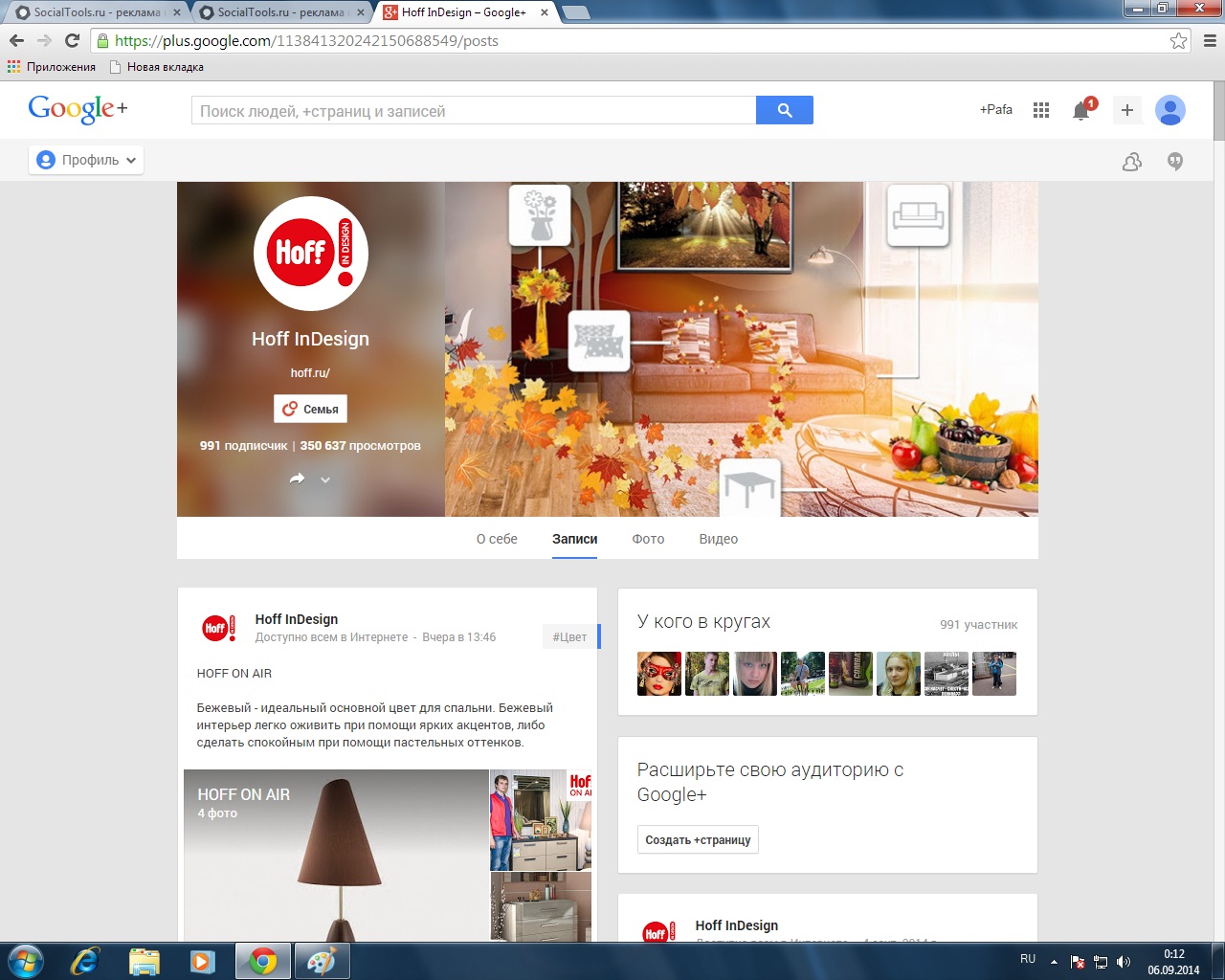The image size is (1225, 980).
Task: Click the pillows icon on cover
Action: click(x=599, y=341)
